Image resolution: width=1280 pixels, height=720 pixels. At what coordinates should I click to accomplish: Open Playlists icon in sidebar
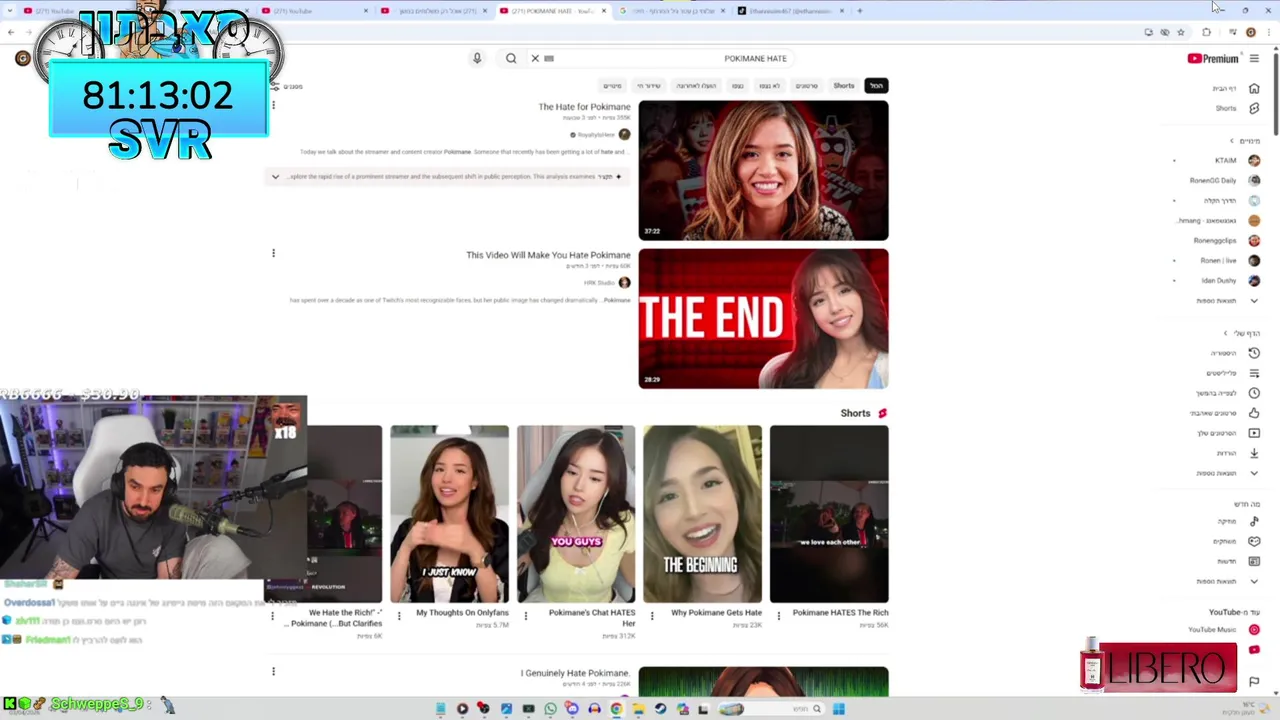[x=1254, y=373]
